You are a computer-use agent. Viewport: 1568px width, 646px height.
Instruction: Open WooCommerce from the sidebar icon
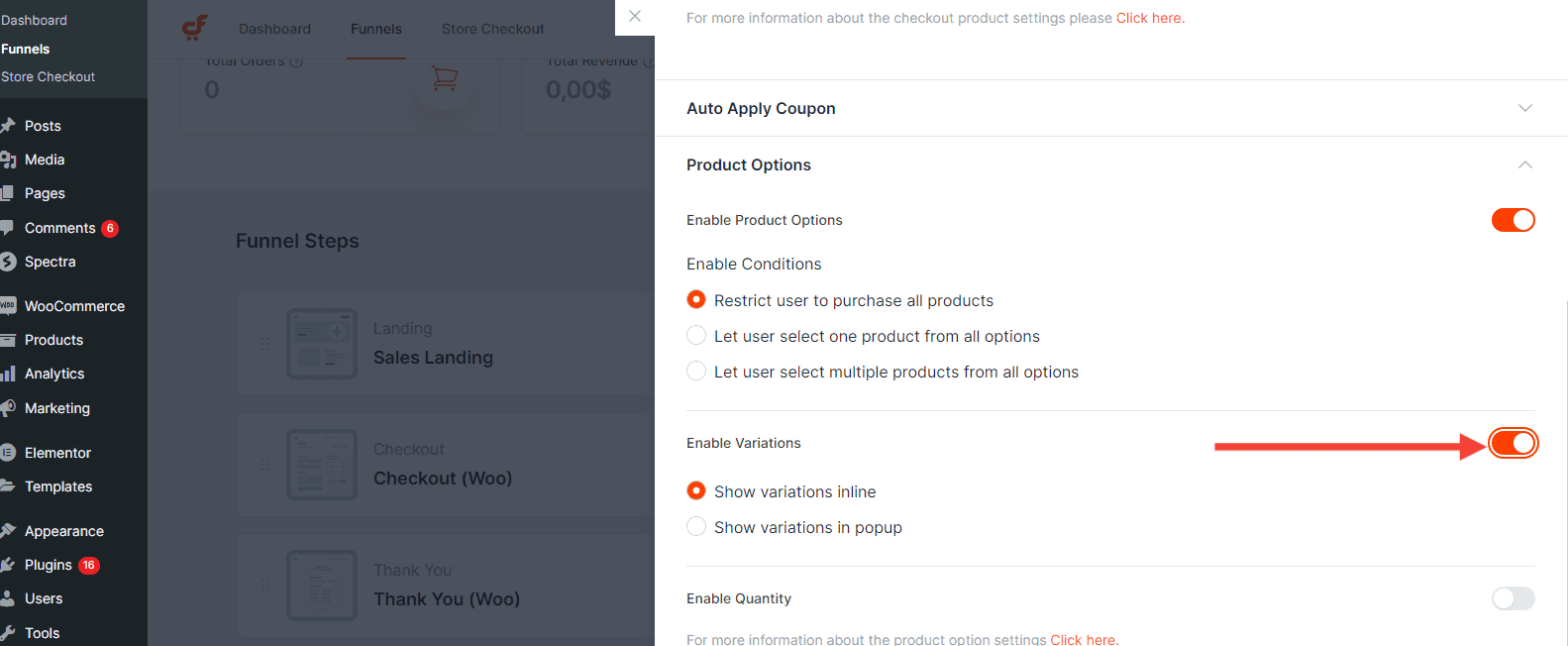point(8,306)
